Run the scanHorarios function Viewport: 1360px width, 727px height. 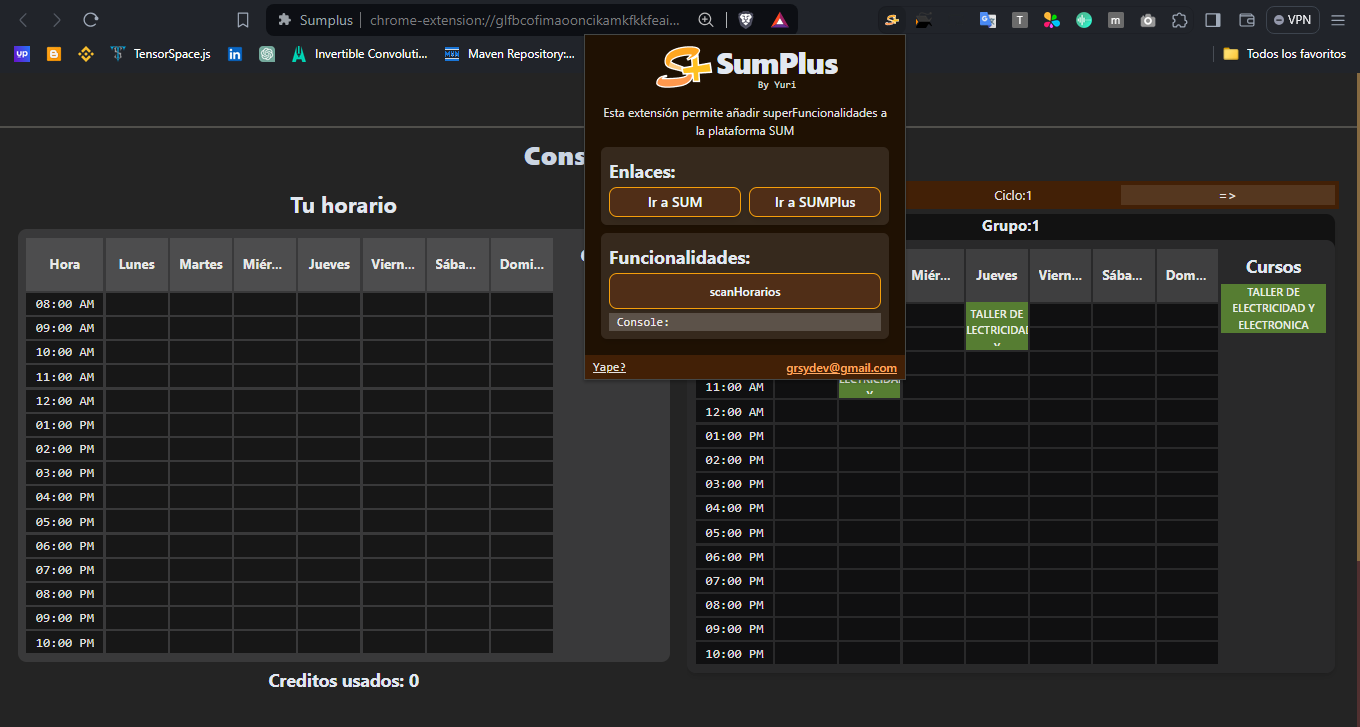pos(745,291)
